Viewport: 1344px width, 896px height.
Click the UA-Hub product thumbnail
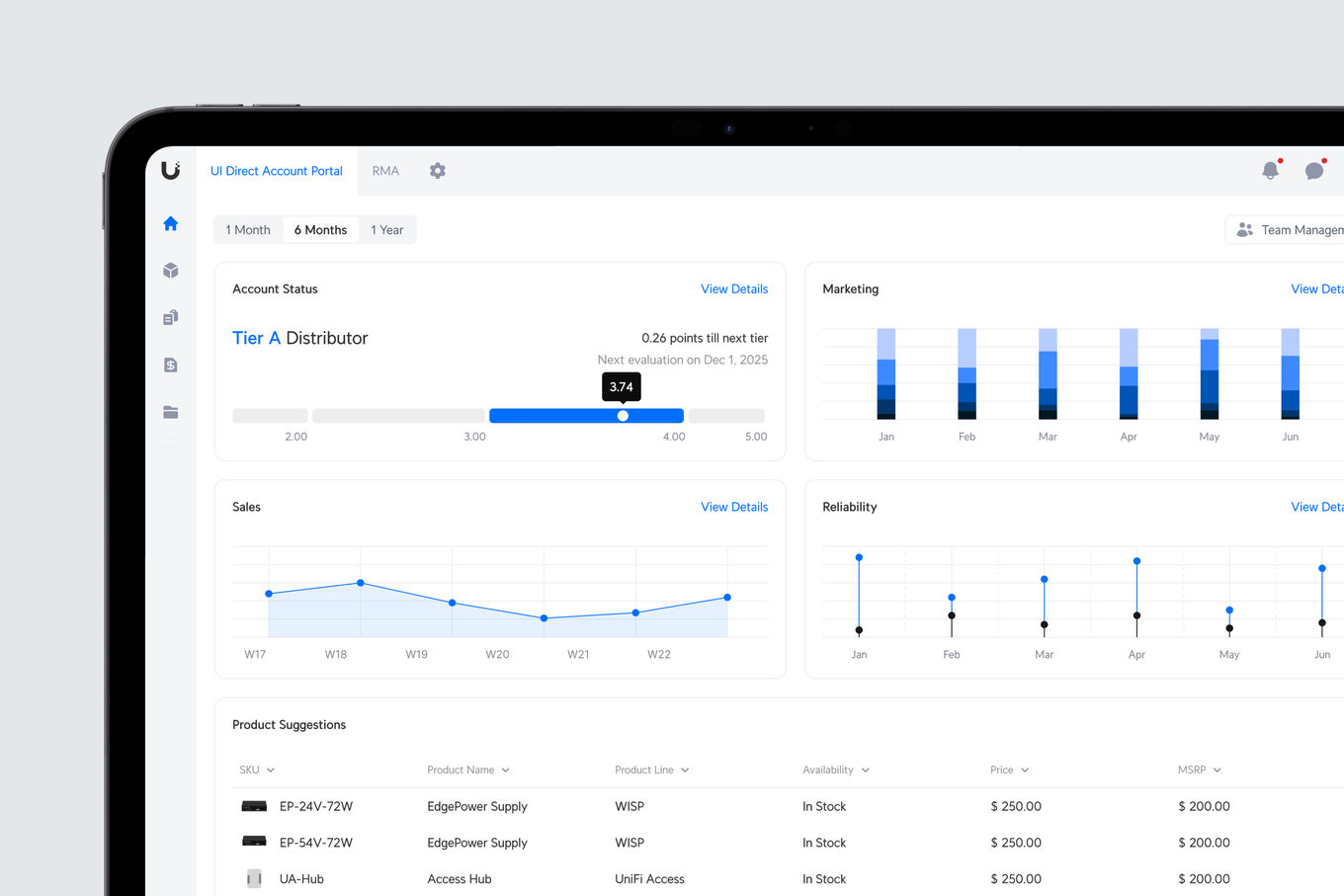point(254,878)
